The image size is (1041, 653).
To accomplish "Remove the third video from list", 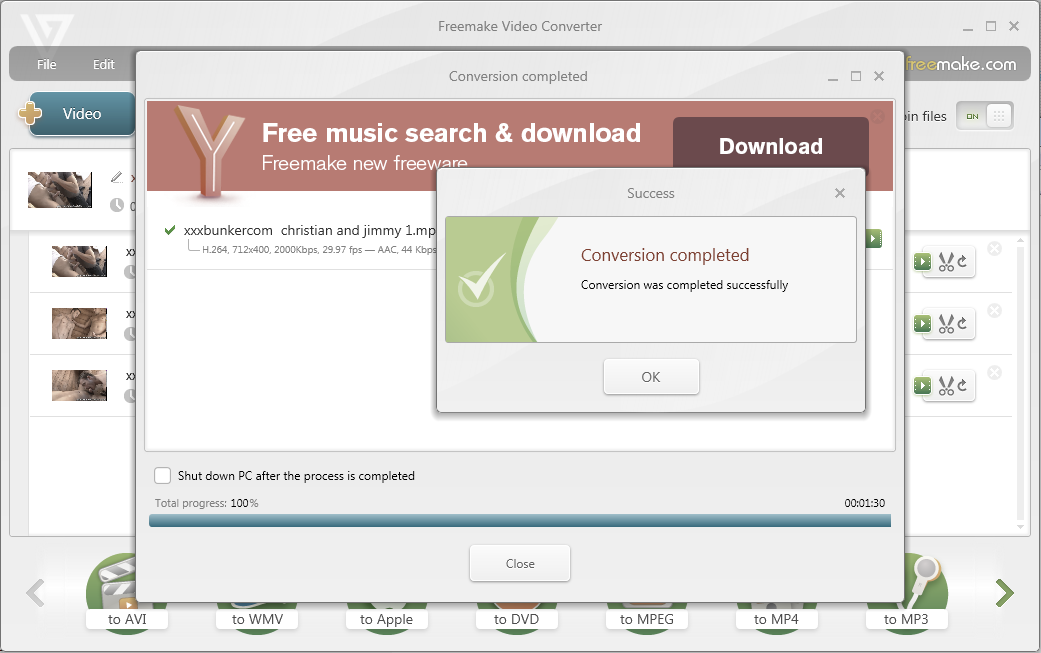I will click(994, 373).
